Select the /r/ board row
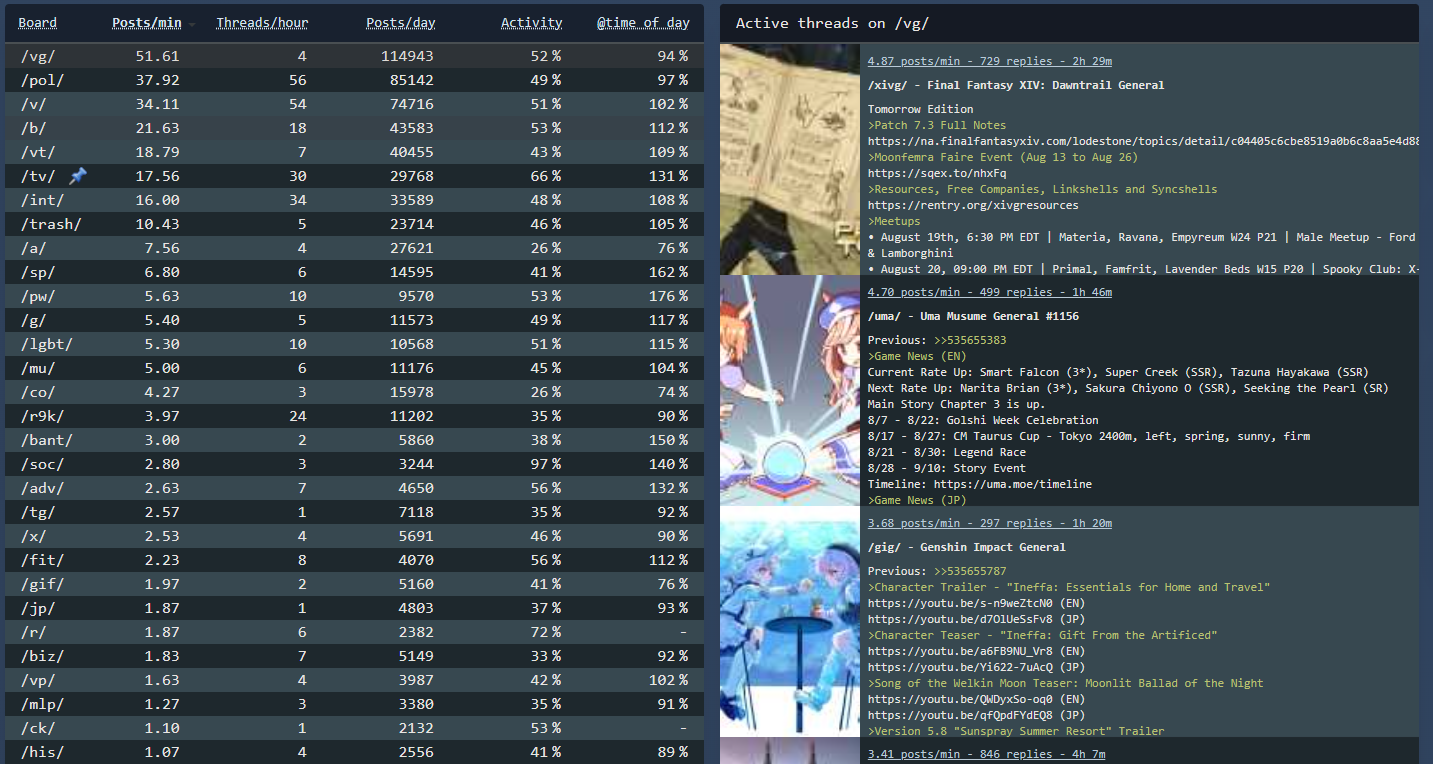Viewport: 1433px width, 764px height. (x=354, y=632)
